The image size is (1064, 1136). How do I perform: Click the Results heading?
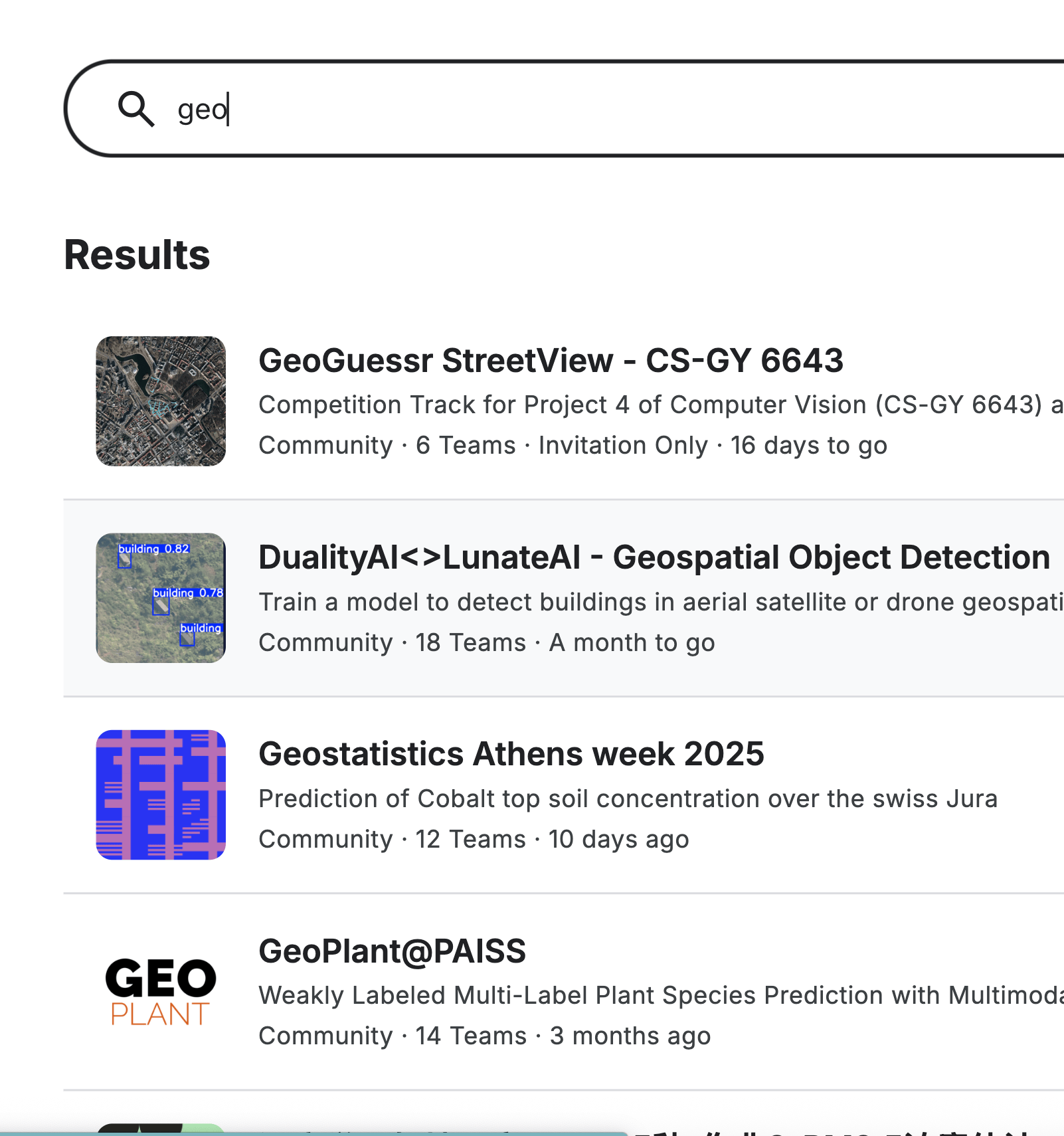click(x=137, y=255)
